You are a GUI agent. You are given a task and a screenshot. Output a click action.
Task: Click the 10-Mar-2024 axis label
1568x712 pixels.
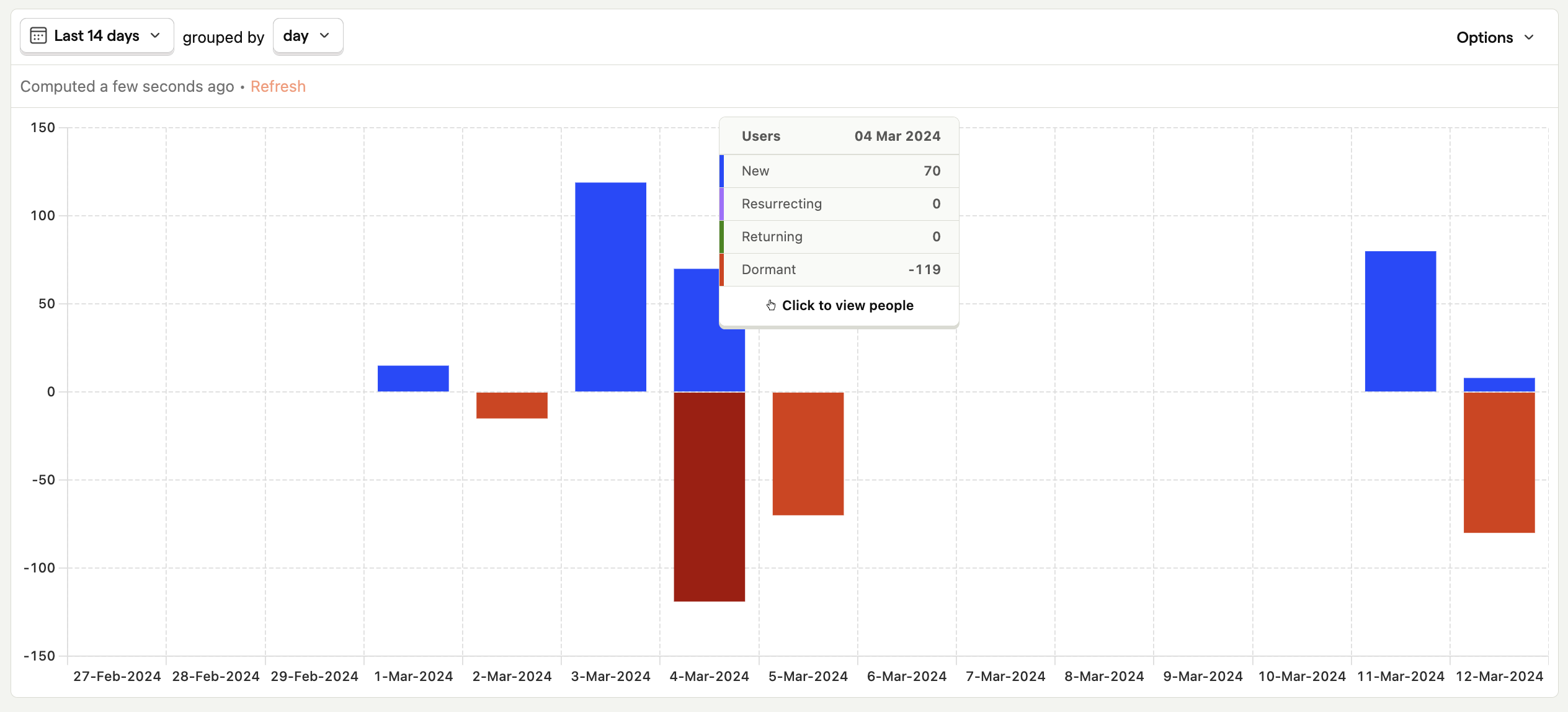click(1302, 676)
